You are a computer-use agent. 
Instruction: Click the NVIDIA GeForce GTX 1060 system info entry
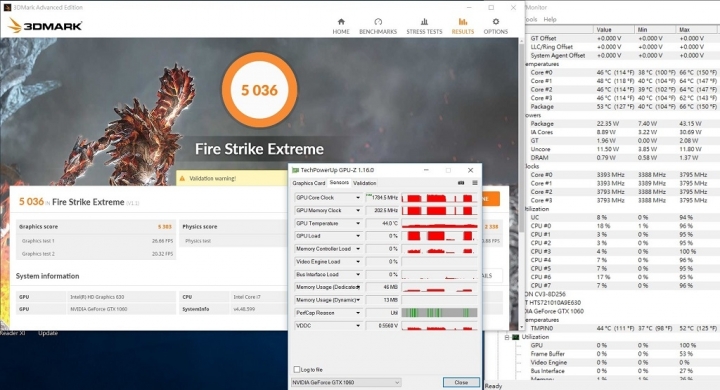[98, 309]
